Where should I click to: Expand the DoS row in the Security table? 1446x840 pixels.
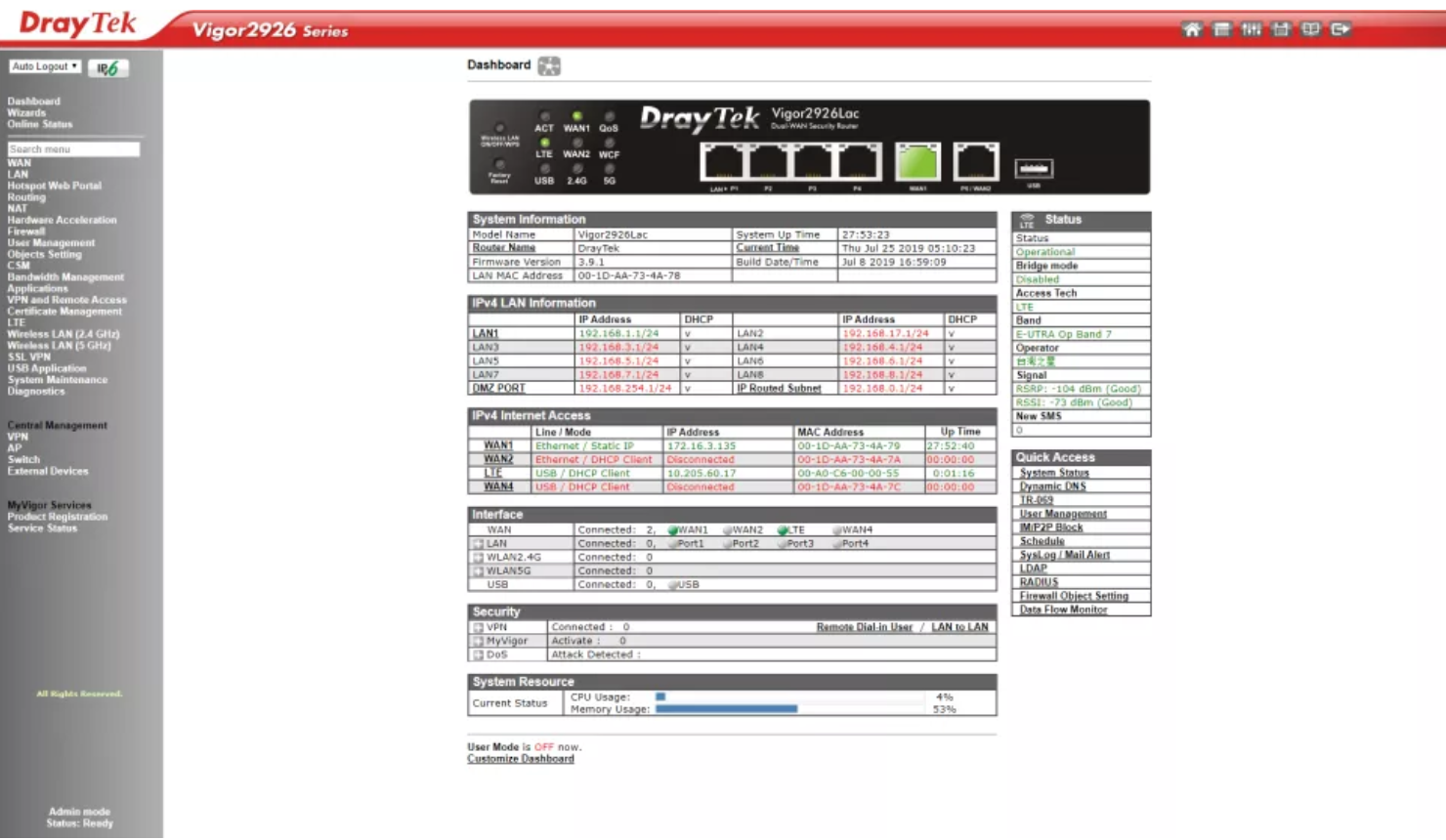tap(479, 655)
